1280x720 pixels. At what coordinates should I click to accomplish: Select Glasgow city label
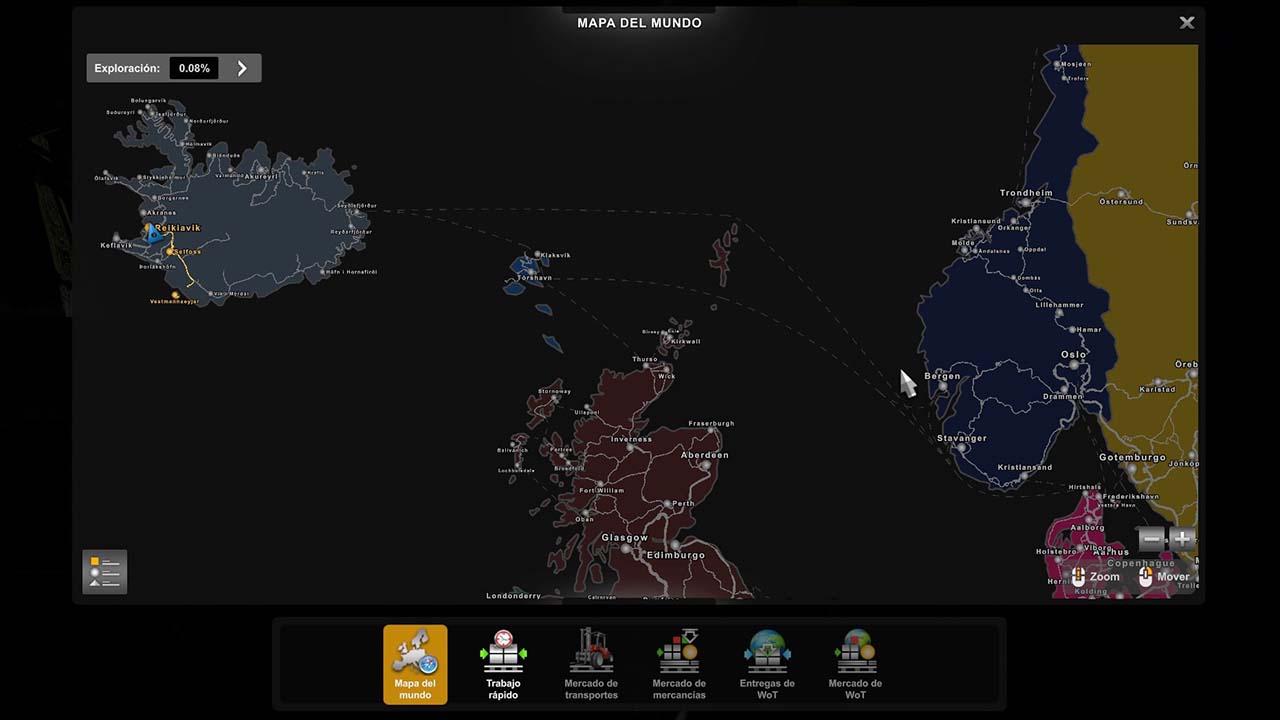pyautogui.click(x=624, y=538)
